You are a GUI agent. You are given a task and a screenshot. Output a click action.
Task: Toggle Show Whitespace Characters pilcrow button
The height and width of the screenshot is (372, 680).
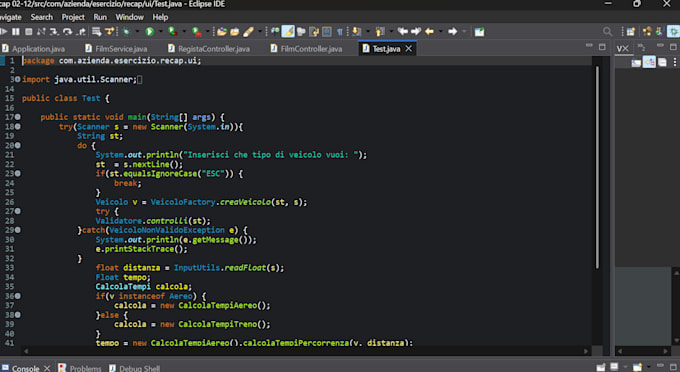(340, 32)
